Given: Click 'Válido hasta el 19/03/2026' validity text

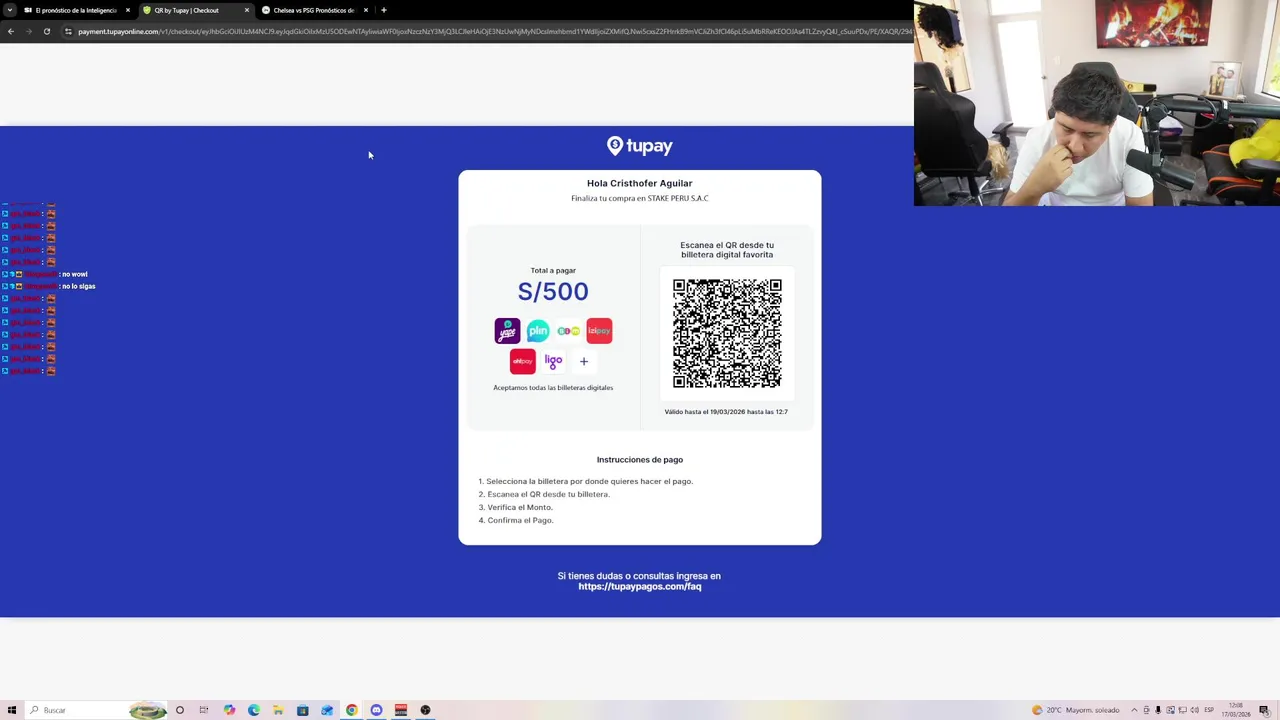Looking at the screenshot, I should pos(726,412).
